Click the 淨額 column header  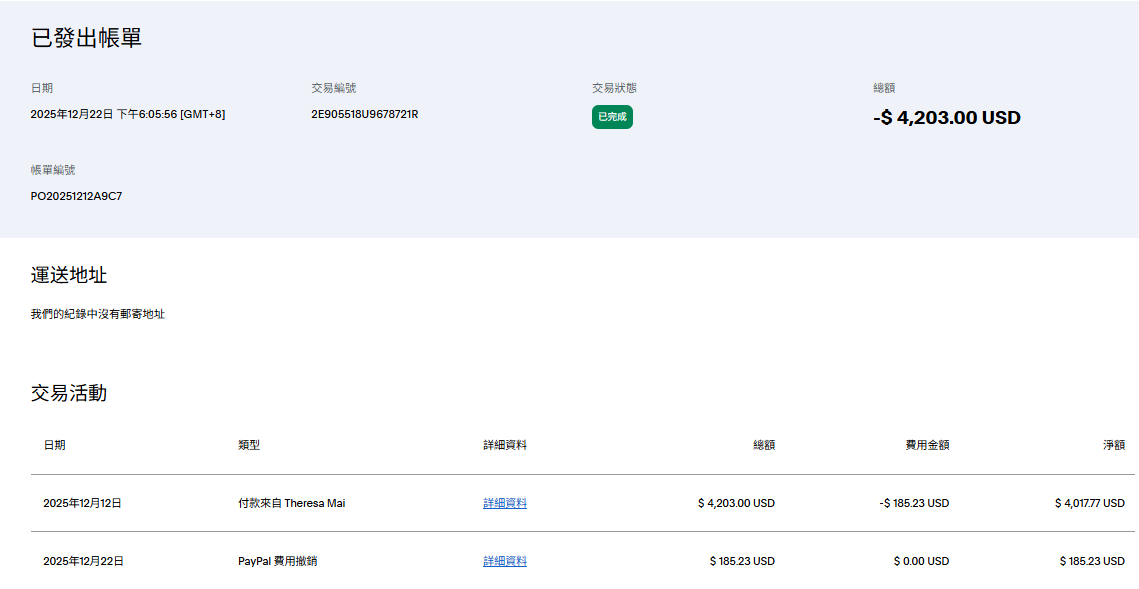(1113, 445)
